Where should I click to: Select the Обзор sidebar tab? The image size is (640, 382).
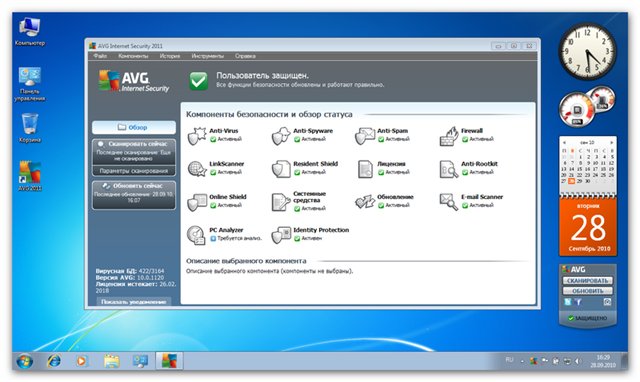[134, 127]
